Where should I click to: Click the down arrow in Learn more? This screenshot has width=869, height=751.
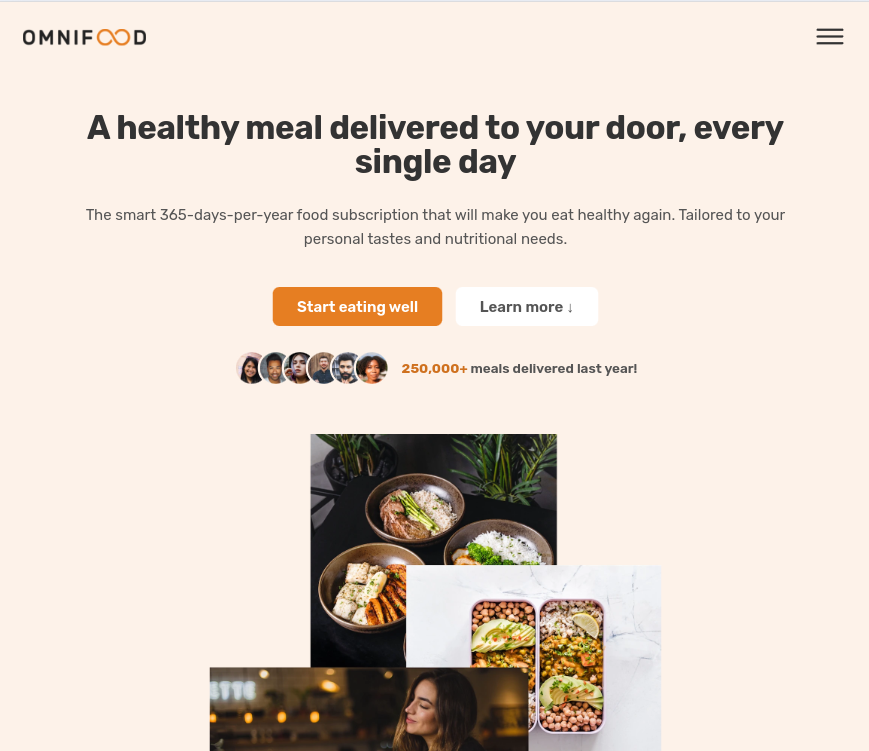570,308
